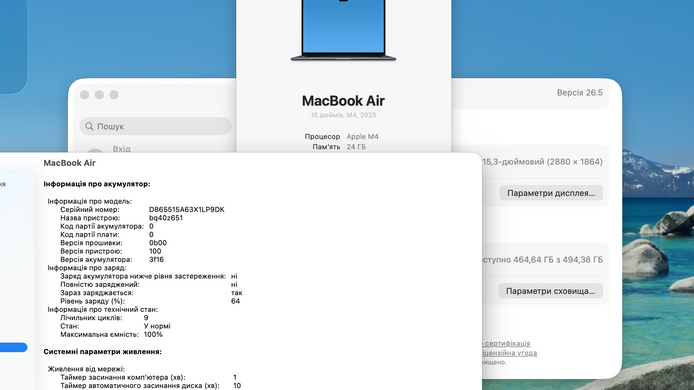The height and width of the screenshot is (390, 694).
Task: Click the 'Інформація про заряд:' subheading
Action: tap(87, 268)
